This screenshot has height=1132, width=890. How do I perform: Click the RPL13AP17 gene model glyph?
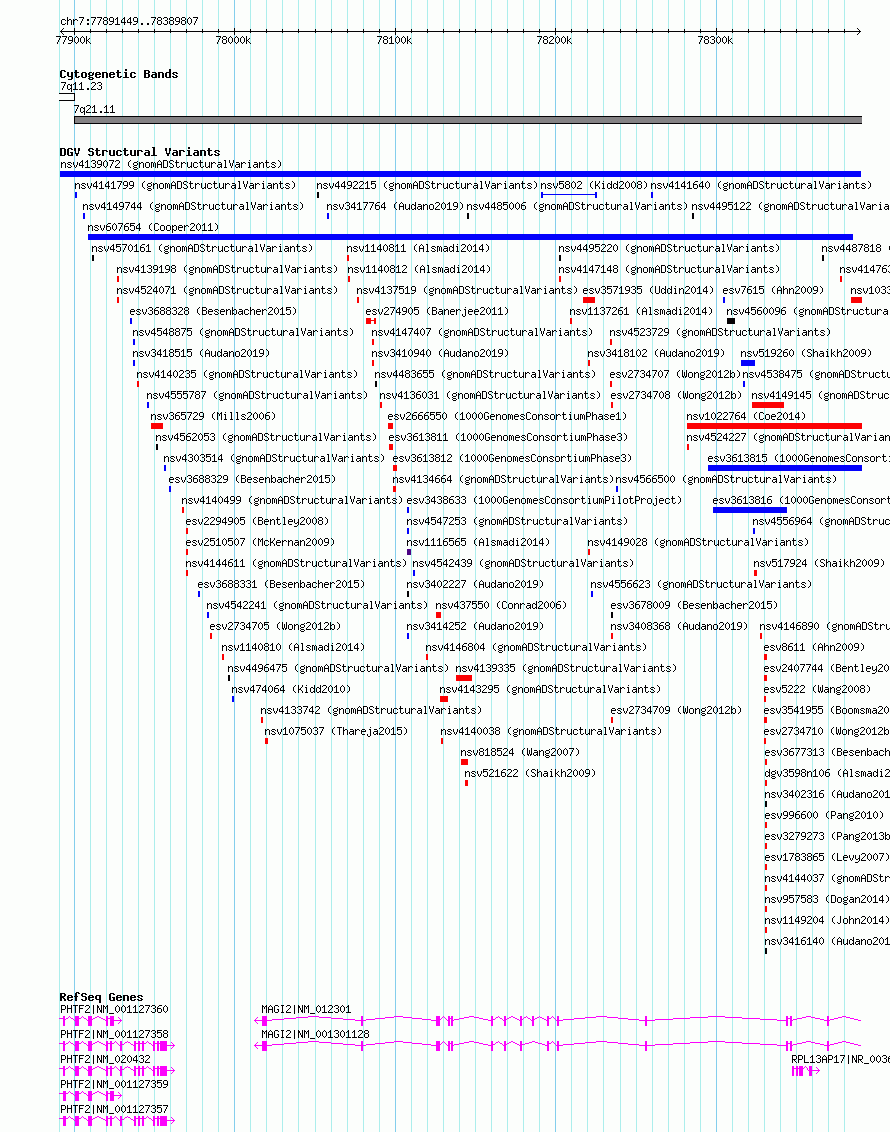click(806, 1071)
